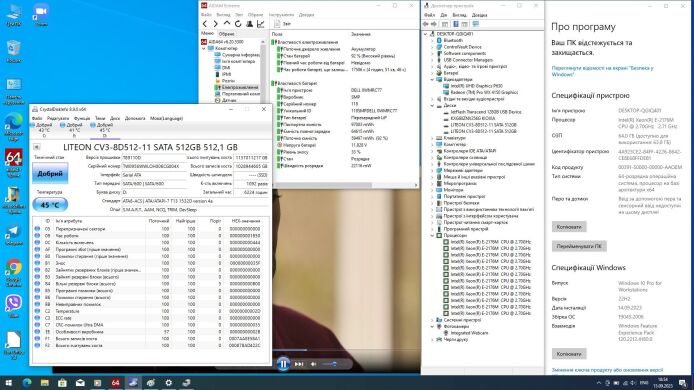Open Telegram desktop shortcut

[x=14, y=235]
